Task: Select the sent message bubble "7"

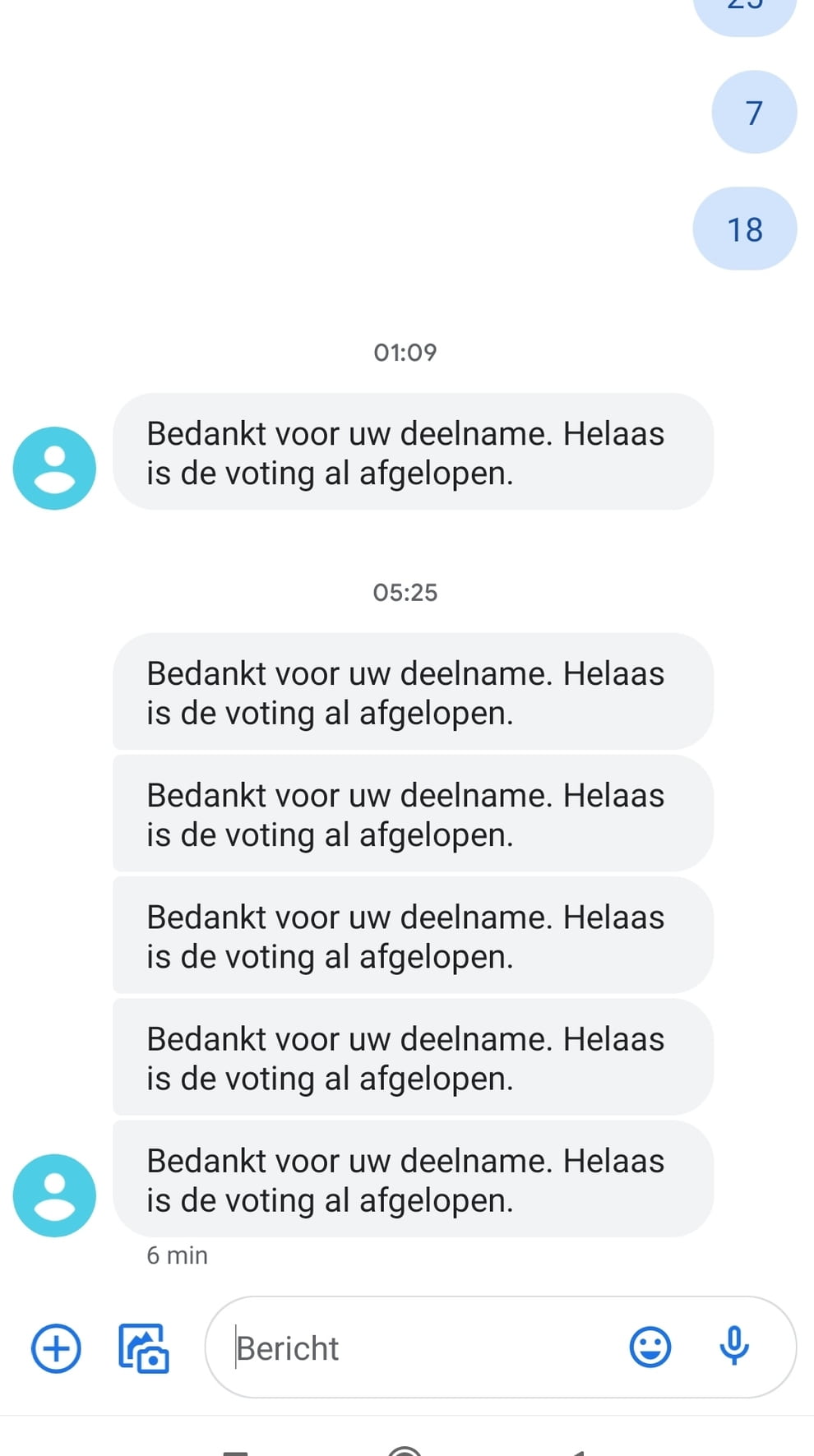Action: coord(754,113)
